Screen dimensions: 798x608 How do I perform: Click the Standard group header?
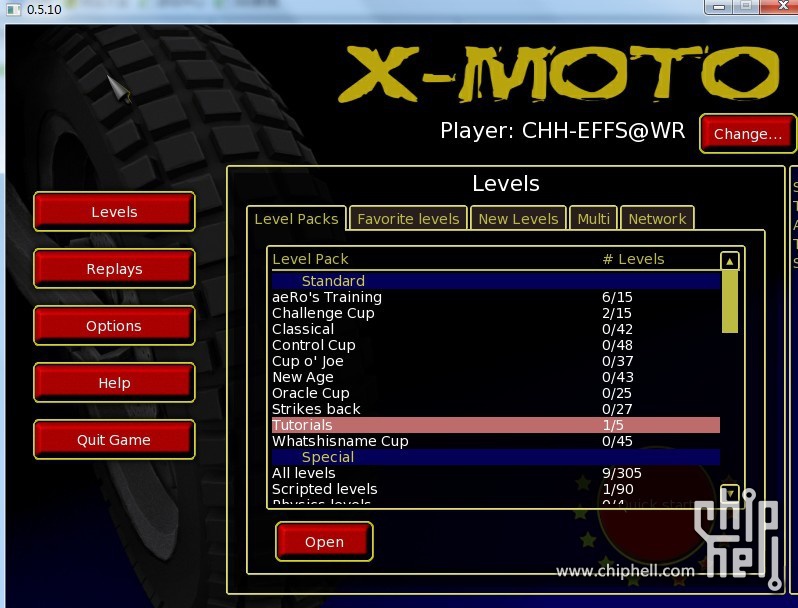496,281
